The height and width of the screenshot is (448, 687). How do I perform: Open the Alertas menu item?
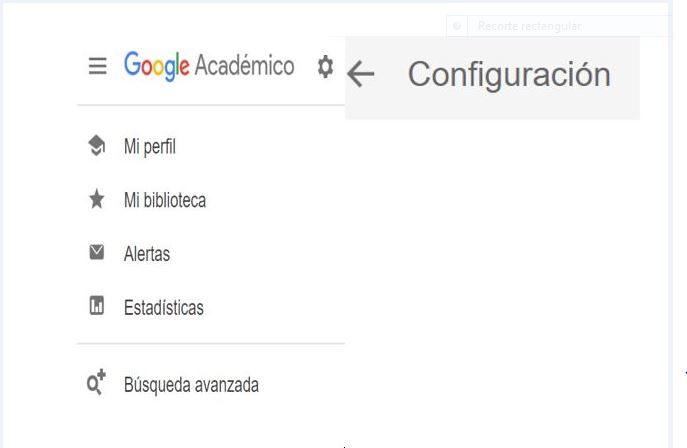(x=147, y=254)
